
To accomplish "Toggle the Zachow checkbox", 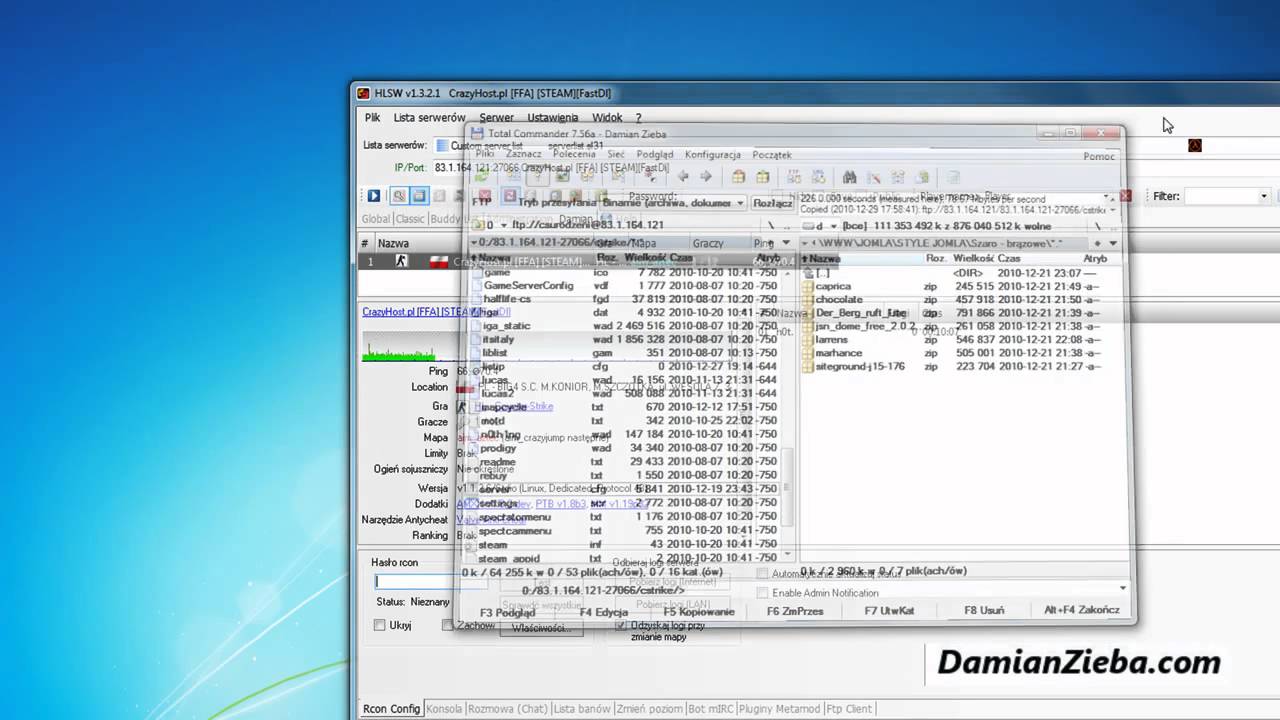I will (448, 625).
